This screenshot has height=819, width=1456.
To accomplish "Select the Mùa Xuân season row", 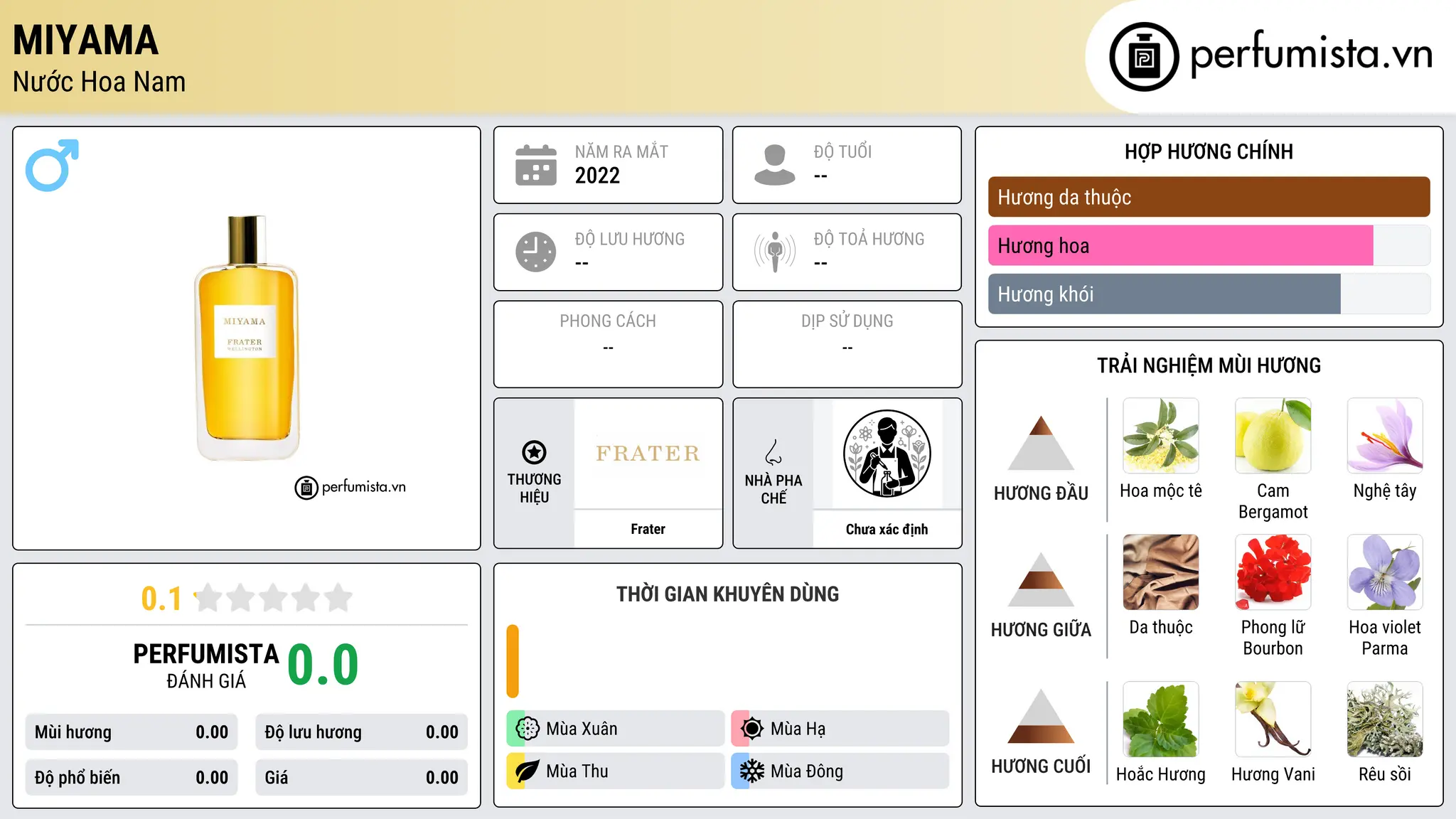I will [x=615, y=729].
